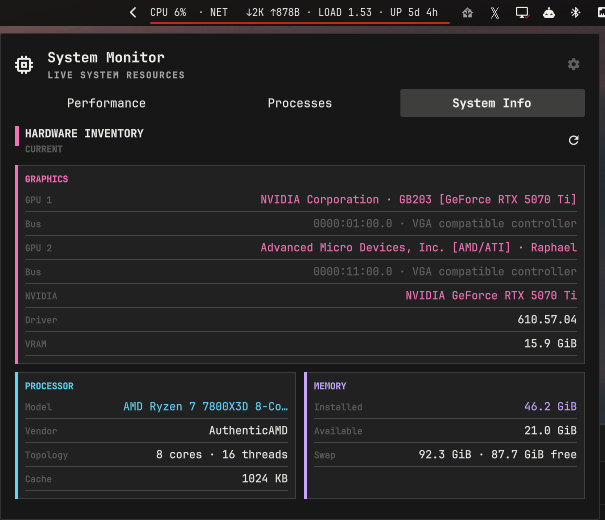605x520 pixels.
Task: Select the bus address 0000:11:00.0 row
Action: pos(301,272)
